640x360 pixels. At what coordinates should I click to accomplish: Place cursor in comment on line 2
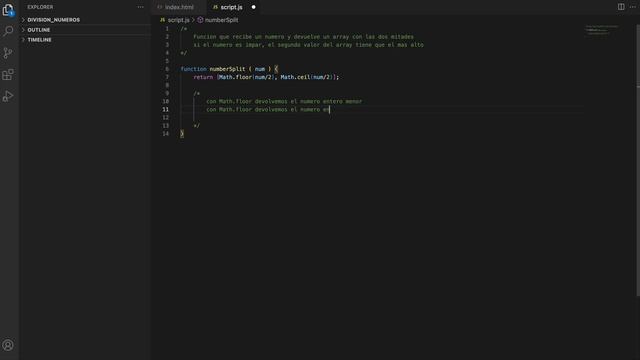[303, 37]
